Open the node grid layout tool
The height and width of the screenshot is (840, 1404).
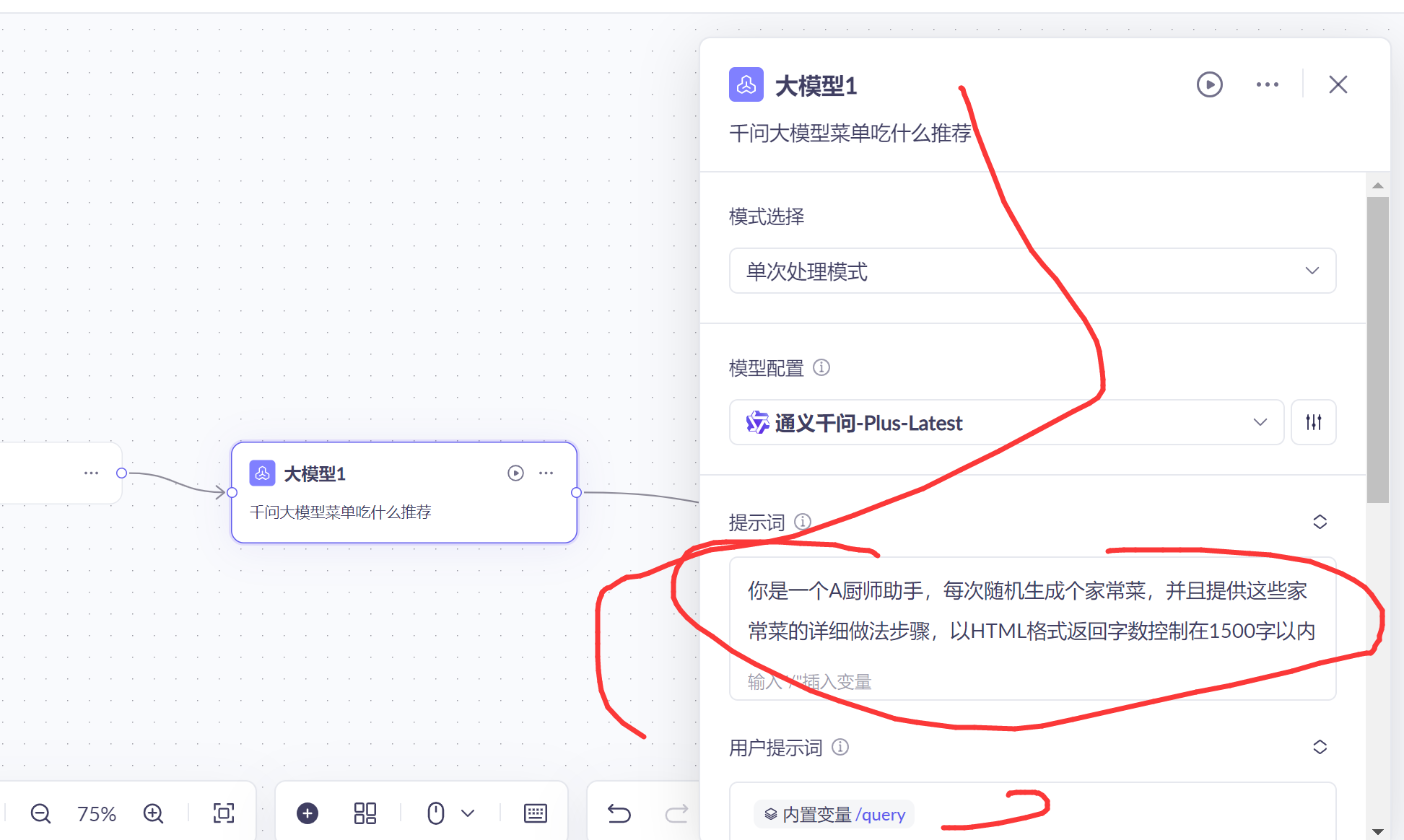[x=365, y=814]
